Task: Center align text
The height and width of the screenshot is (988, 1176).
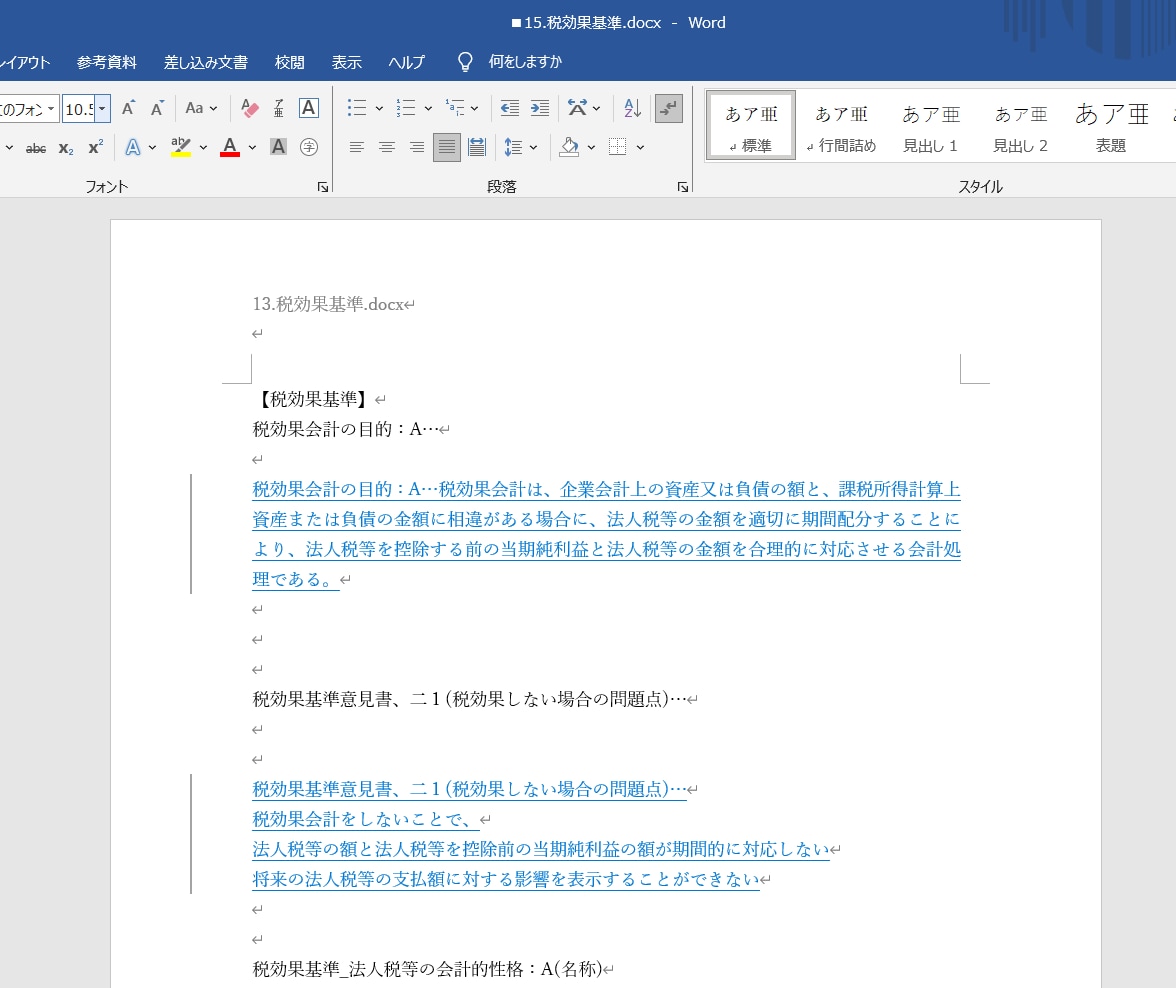Action: [387, 148]
